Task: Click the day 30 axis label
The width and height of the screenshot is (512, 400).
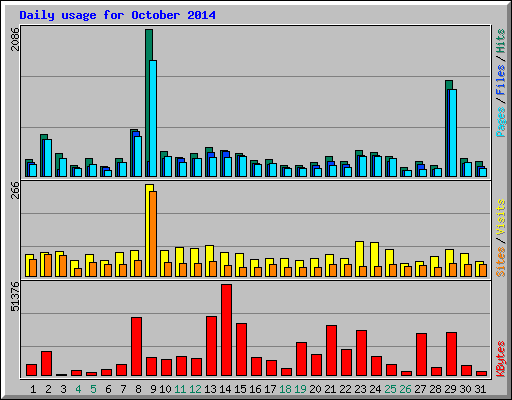Action: pos(465,389)
